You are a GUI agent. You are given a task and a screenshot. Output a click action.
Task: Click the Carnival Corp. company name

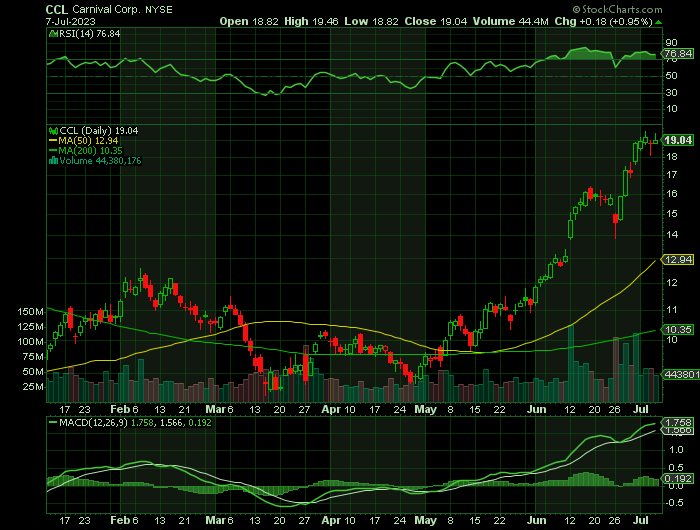coord(107,9)
